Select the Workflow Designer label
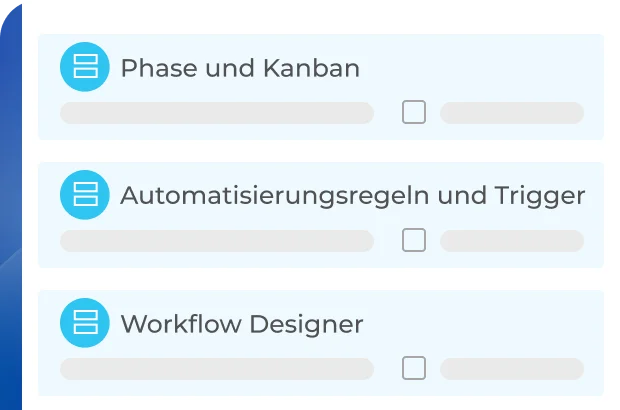This screenshot has width=620, height=410. pos(241,323)
